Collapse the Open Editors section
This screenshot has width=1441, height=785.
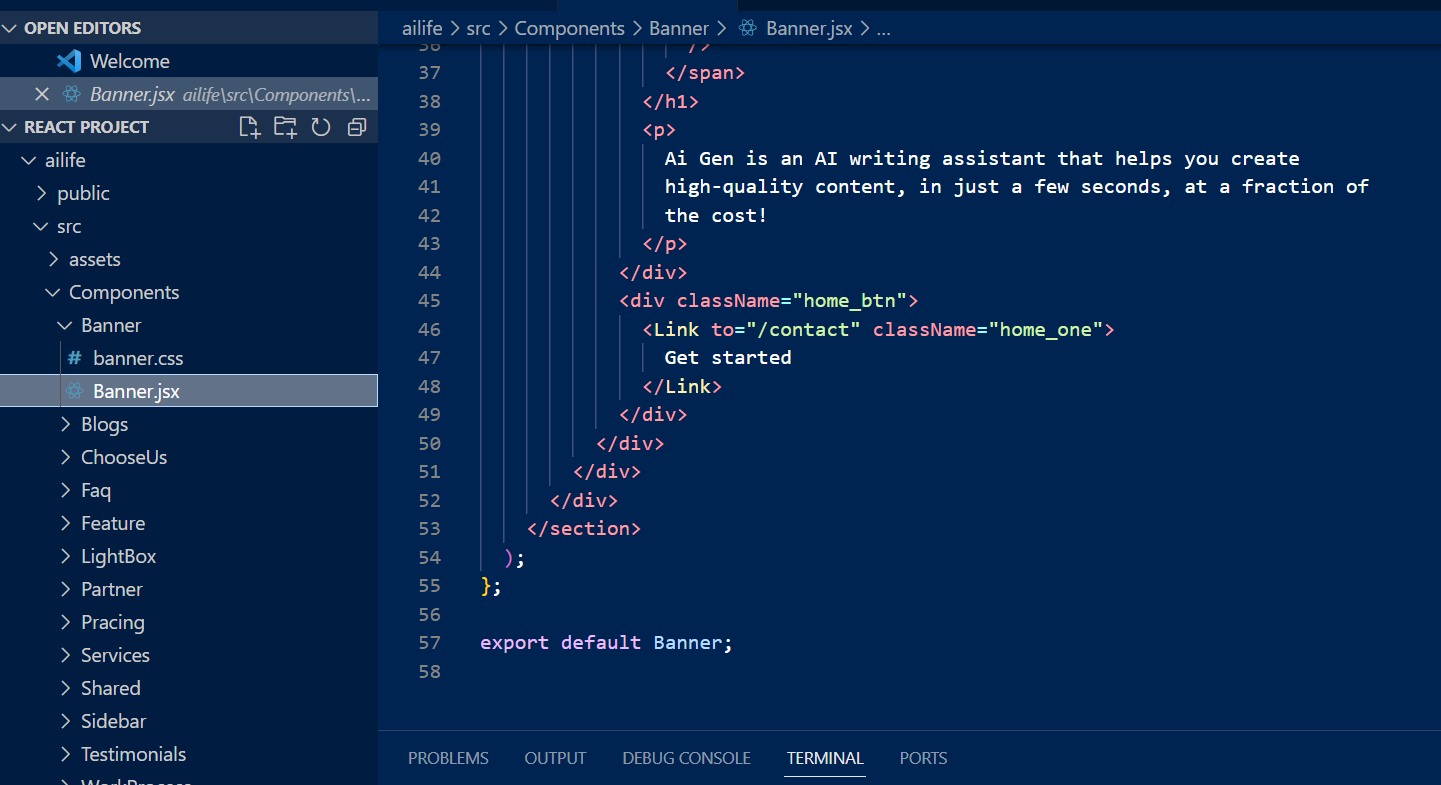11,28
